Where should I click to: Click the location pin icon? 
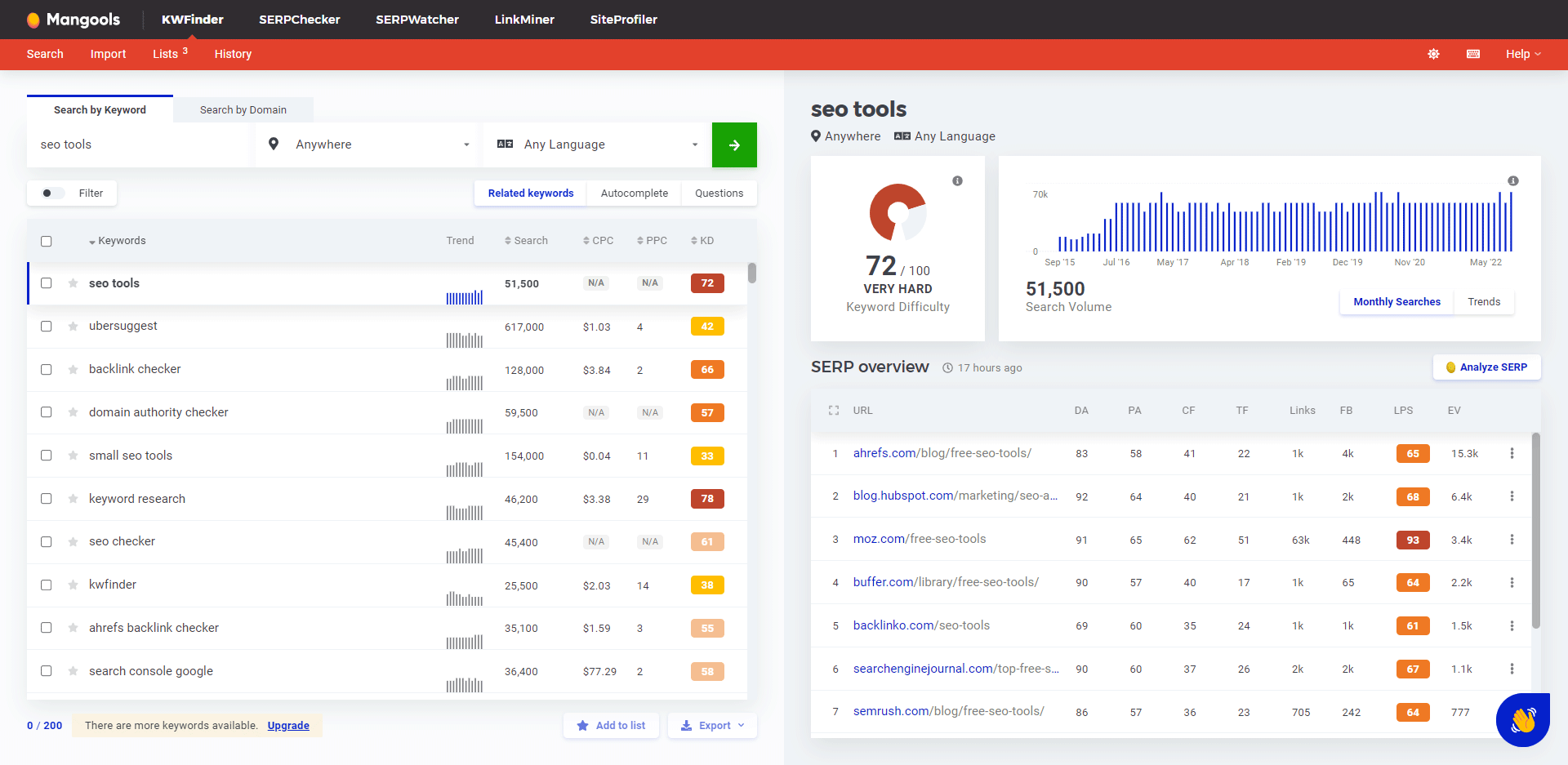coord(274,144)
